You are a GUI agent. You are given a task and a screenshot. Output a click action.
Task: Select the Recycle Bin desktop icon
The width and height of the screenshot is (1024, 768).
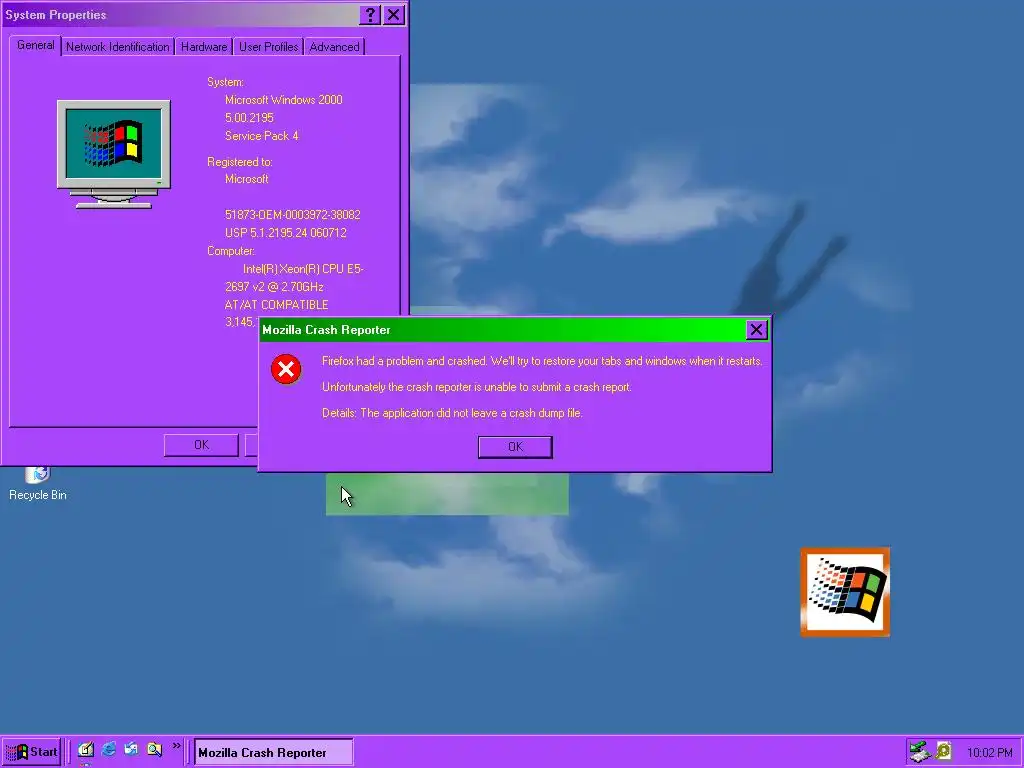point(37,484)
